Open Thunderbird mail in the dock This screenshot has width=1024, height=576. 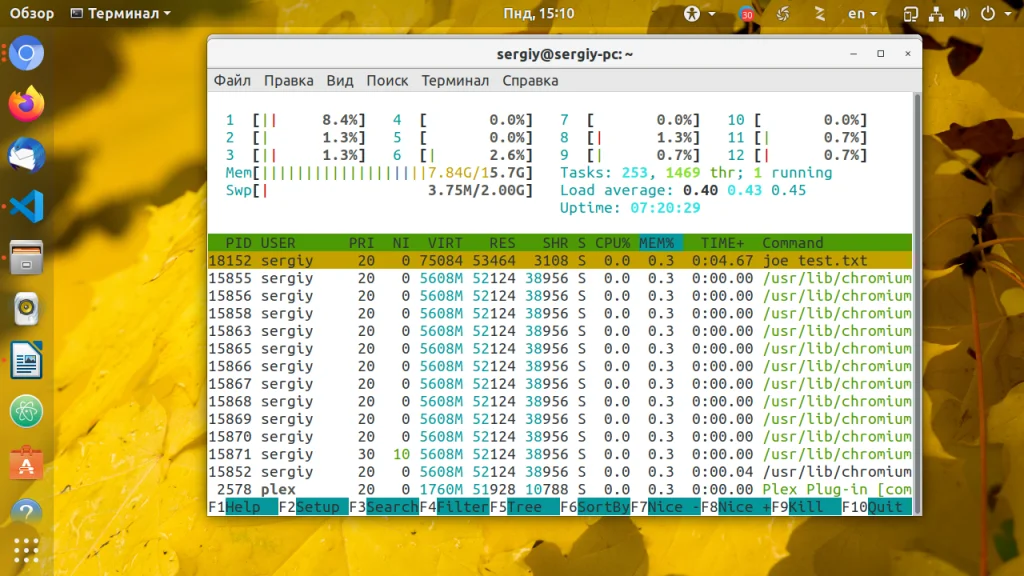(x=27, y=155)
